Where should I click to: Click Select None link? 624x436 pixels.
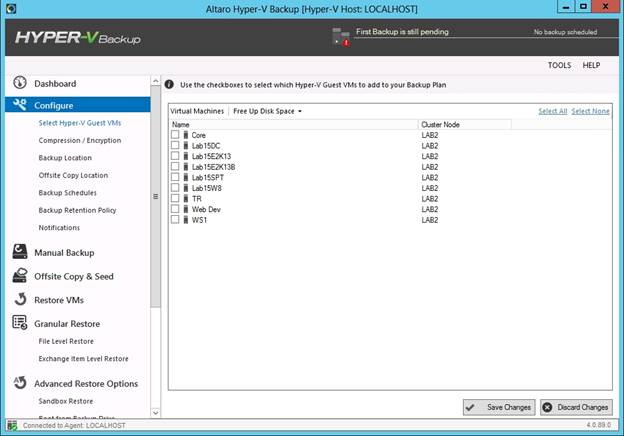pos(590,111)
